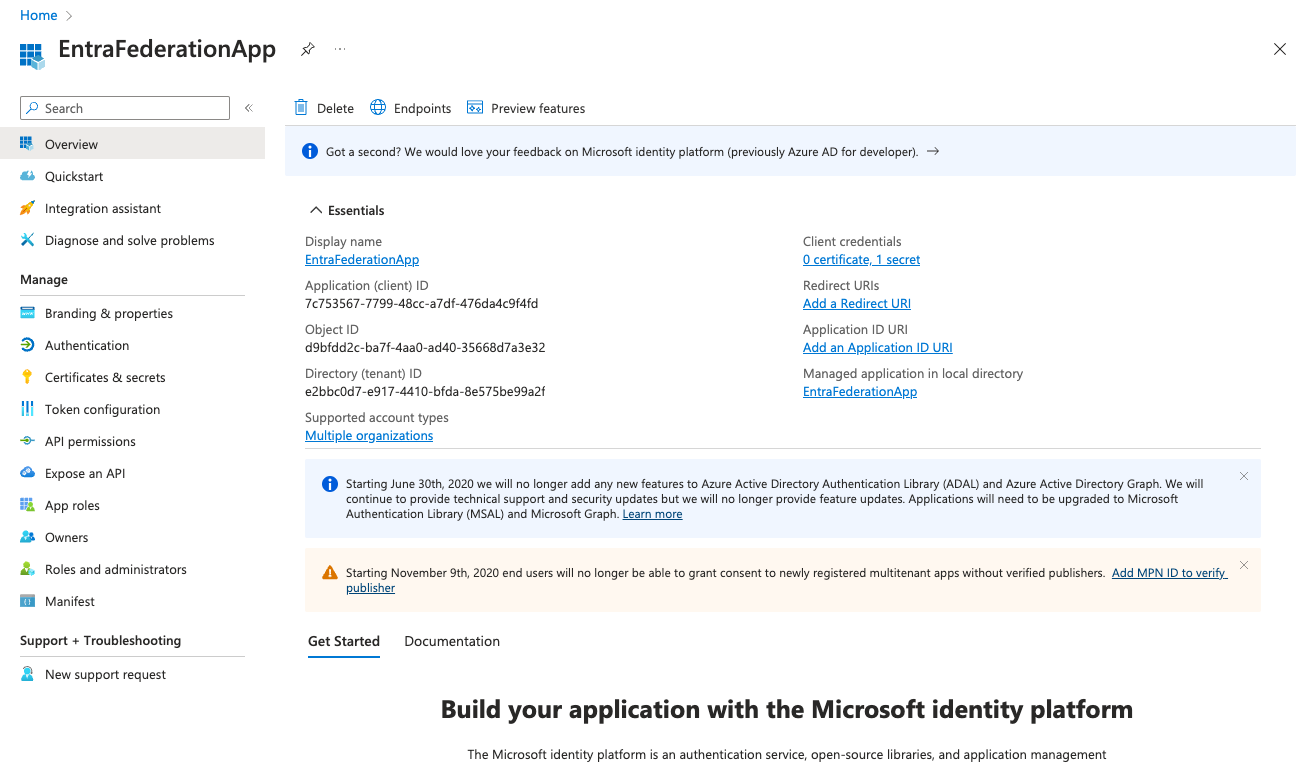Select the Quickstart cloud icon
Viewport: 1300px width, 766px height.
click(x=27, y=176)
